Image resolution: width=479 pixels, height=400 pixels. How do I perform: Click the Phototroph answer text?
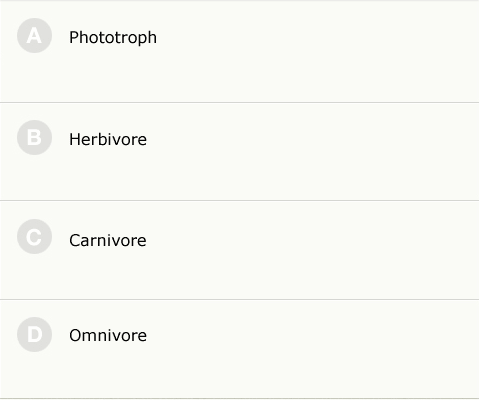click(x=113, y=38)
